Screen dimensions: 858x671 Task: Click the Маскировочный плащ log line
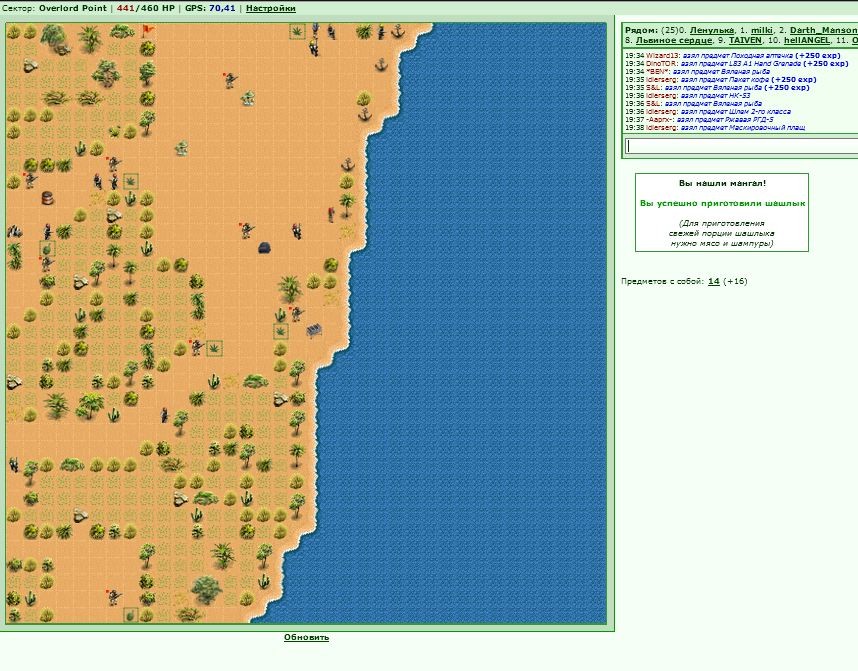715,128
